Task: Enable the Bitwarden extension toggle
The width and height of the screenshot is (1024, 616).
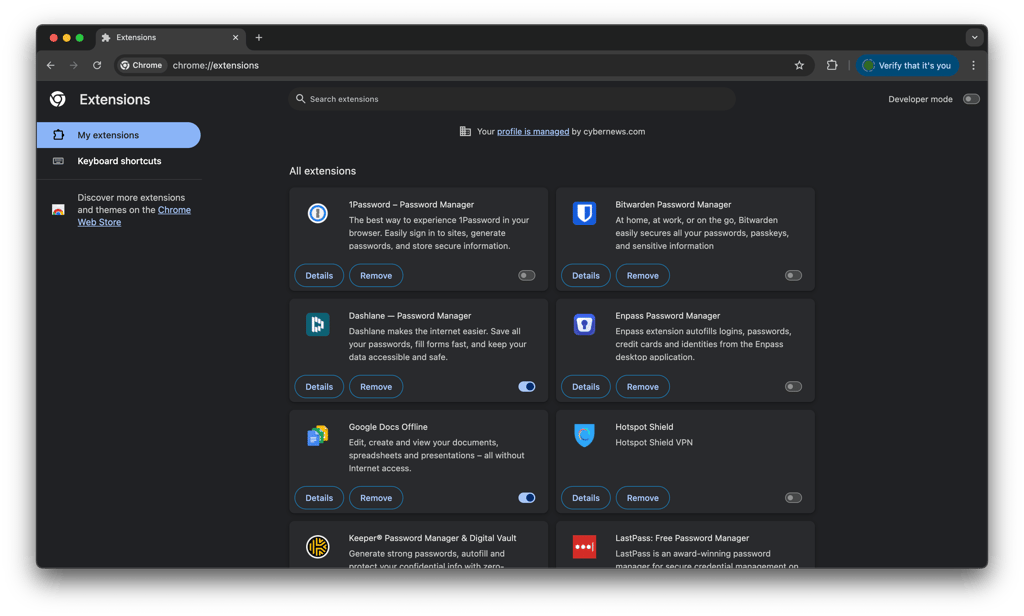Action: 793,276
